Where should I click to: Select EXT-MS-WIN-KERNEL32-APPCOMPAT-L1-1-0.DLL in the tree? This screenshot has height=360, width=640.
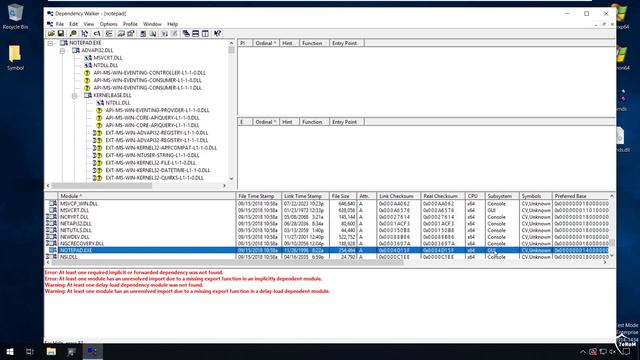161,148
